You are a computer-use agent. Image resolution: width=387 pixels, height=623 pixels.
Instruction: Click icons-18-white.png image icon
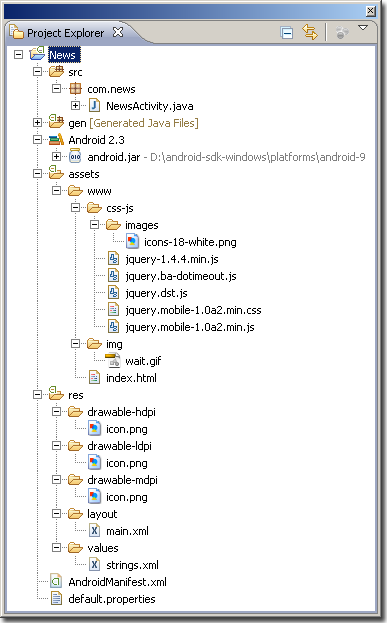[x=132, y=242]
